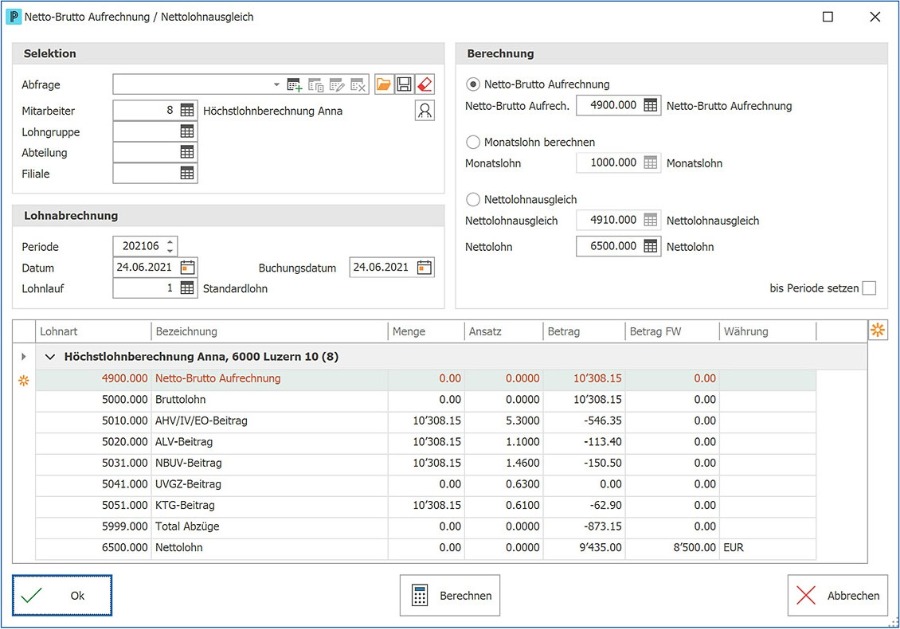
Task: Sort by Ansatz column header
Action: pyautogui.click(x=503, y=331)
